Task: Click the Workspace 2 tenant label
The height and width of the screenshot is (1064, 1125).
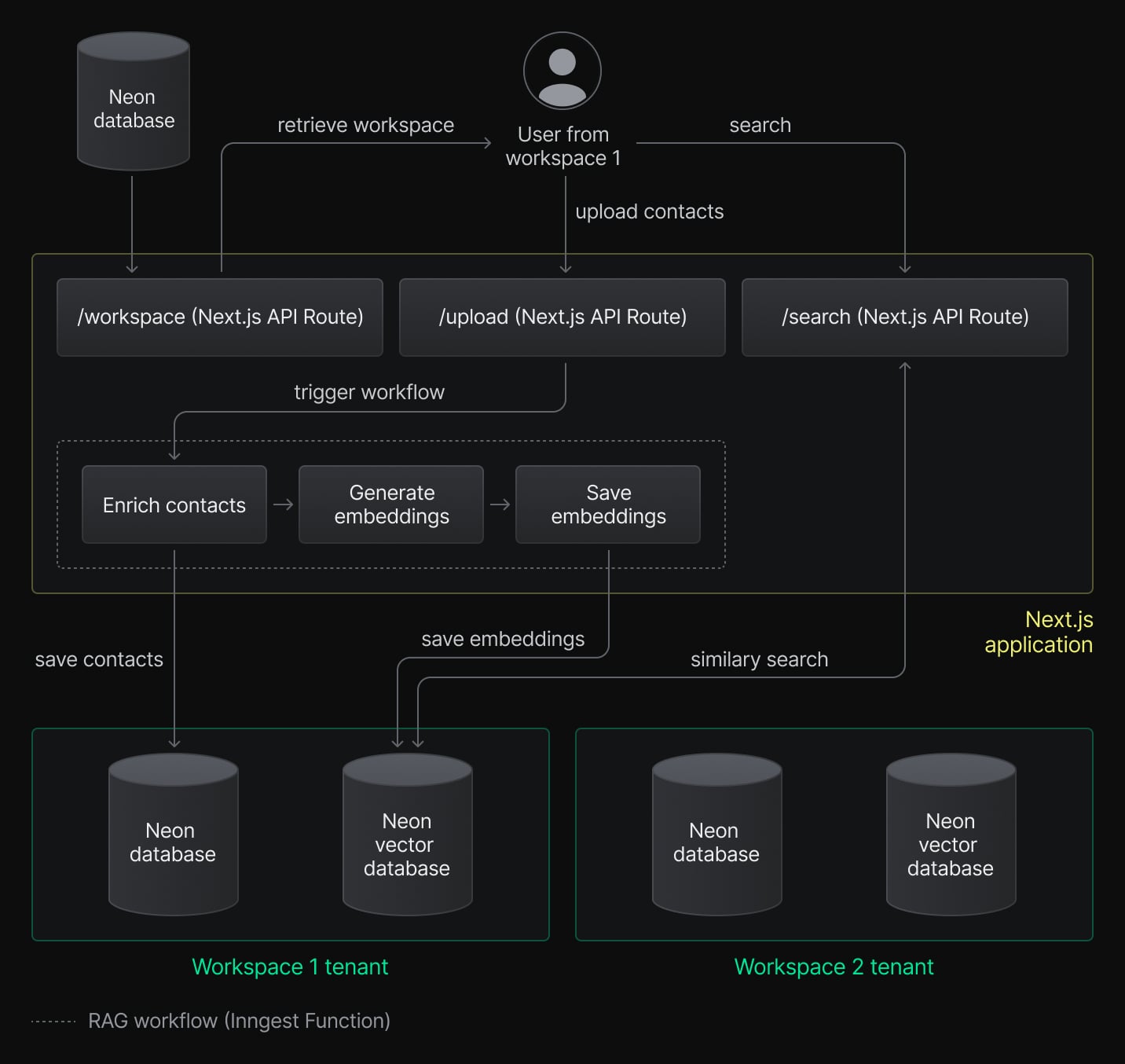Action: pos(834,967)
